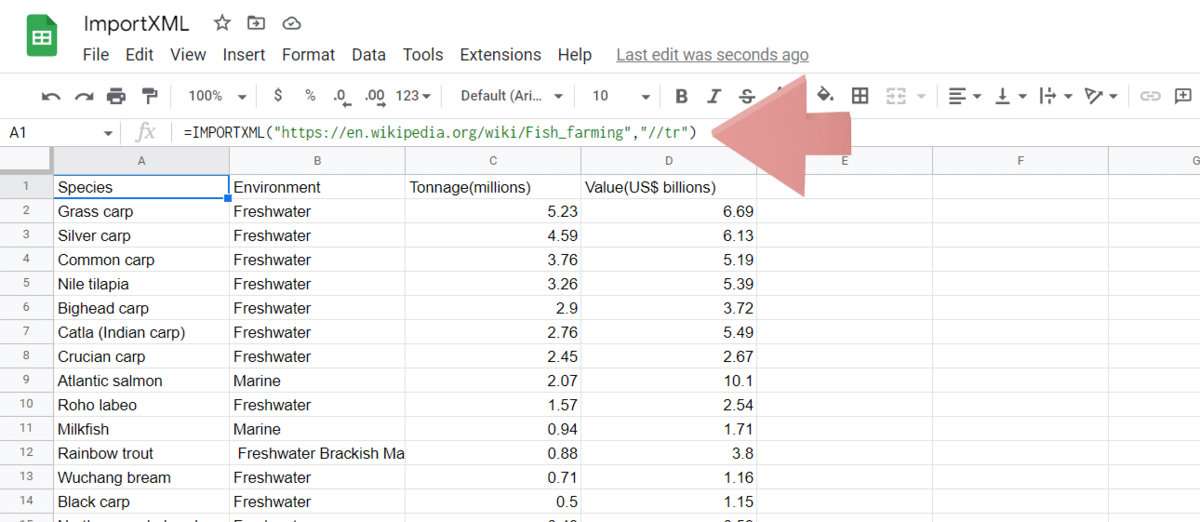Open the Default (Ari... font dropdown

pos(512,96)
